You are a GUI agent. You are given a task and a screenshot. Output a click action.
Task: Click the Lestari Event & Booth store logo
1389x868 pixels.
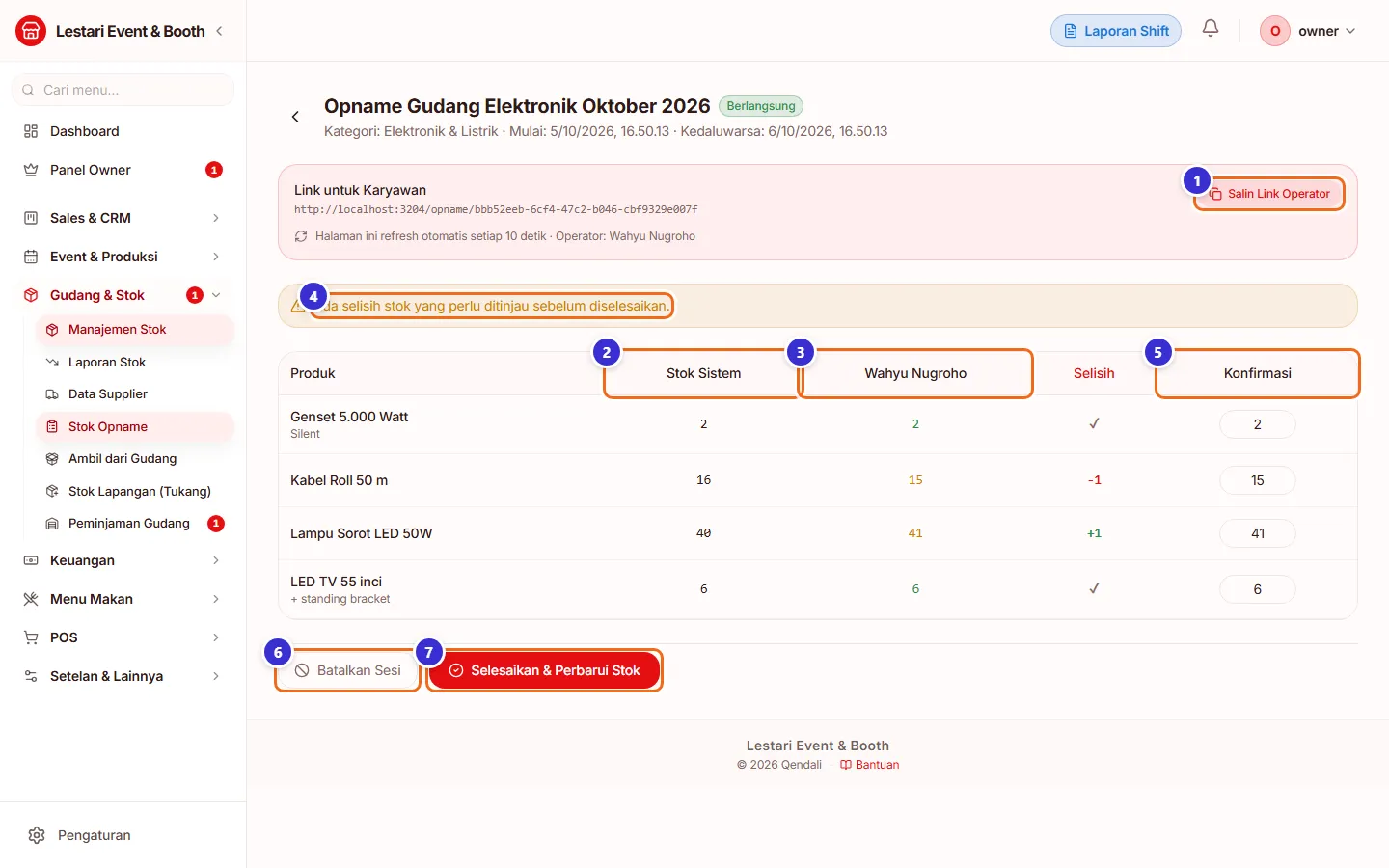tap(31, 31)
